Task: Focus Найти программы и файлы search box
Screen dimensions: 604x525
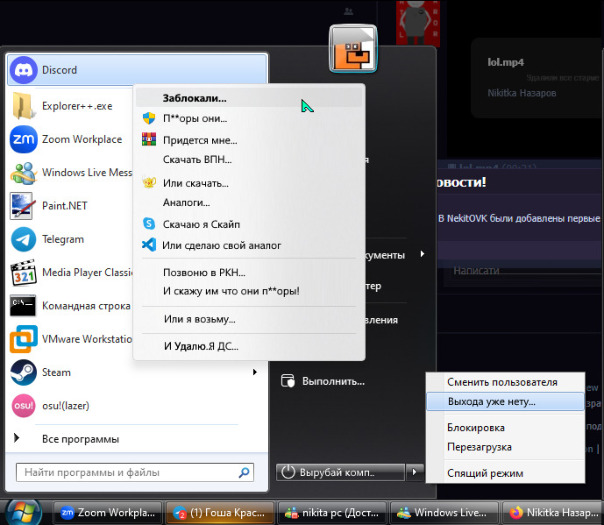Action: tap(135, 472)
